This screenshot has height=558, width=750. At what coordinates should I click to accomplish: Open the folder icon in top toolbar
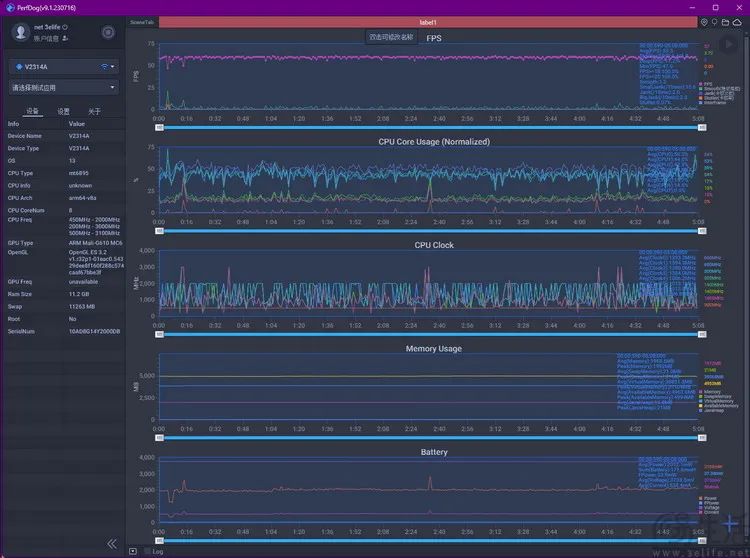coord(725,21)
